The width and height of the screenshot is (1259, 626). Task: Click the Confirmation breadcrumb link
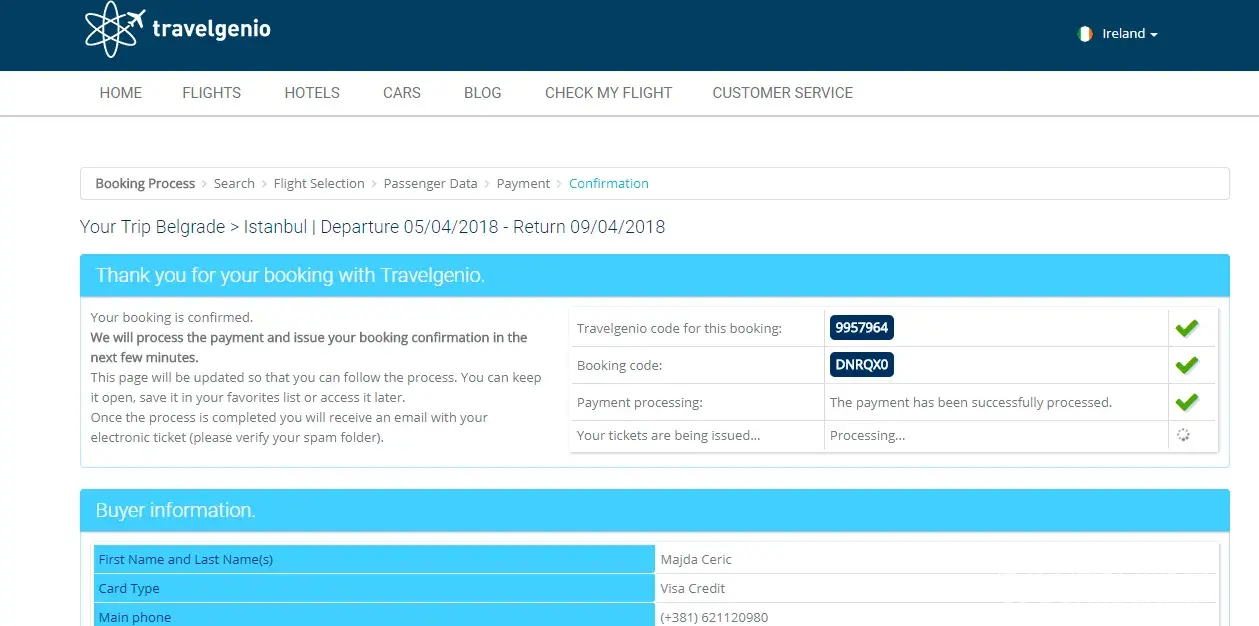(x=608, y=184)
